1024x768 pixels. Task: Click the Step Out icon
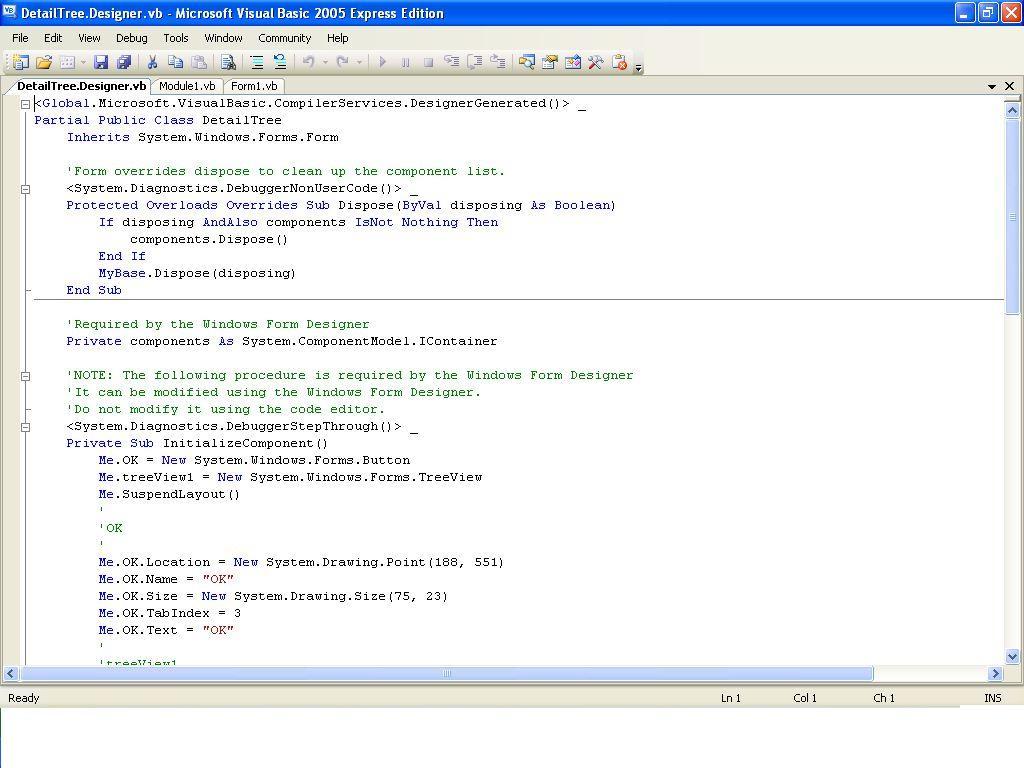click(498, 62)
